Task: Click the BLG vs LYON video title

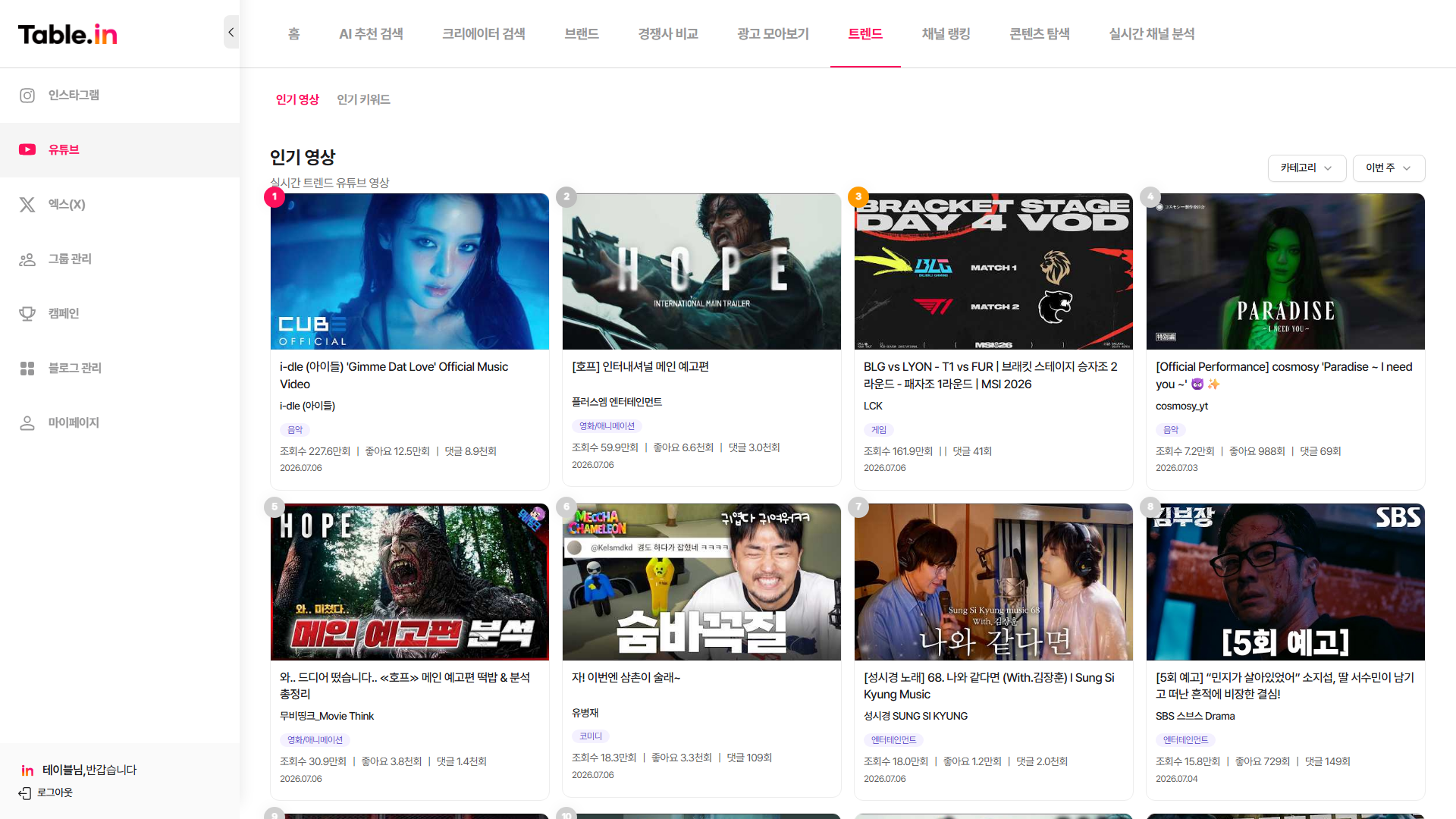Action: pos(990,375)
